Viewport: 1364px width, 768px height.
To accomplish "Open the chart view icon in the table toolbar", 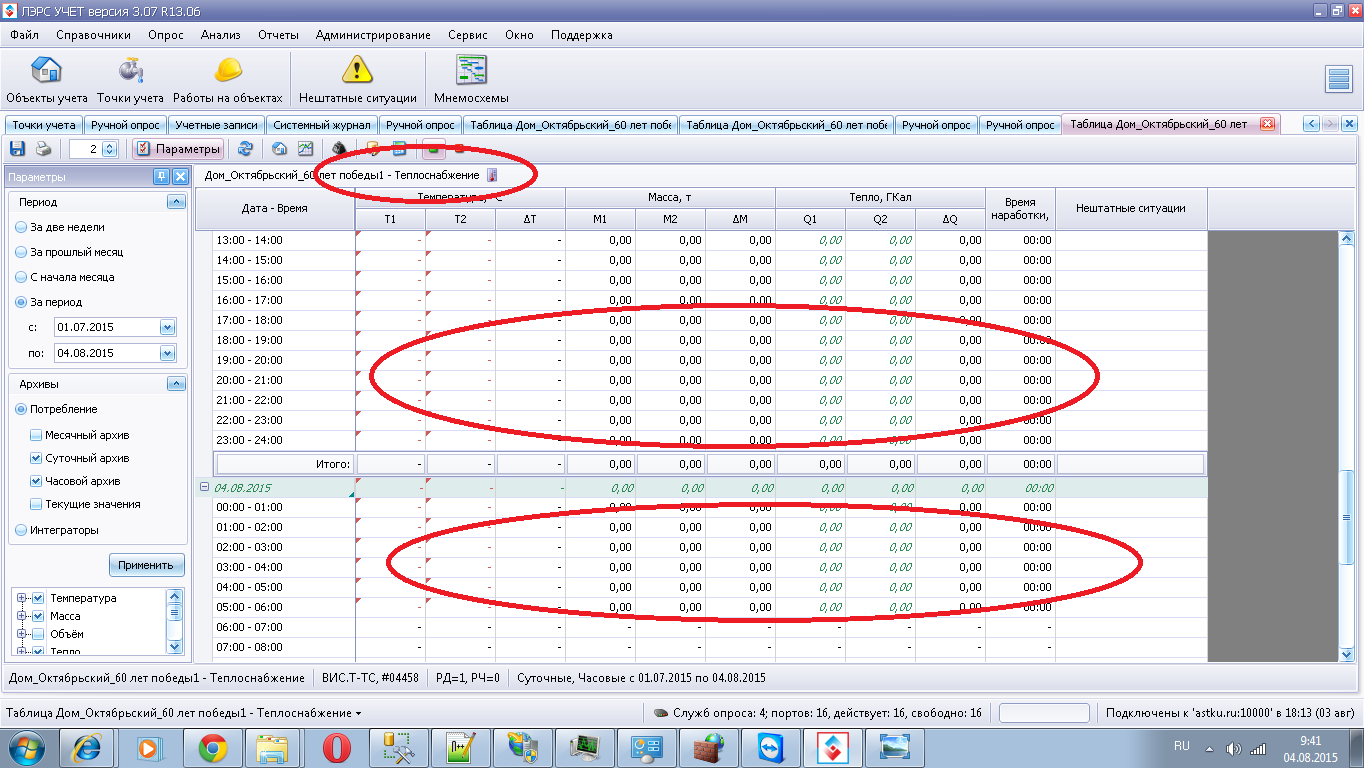I will (x=306, y=149).
